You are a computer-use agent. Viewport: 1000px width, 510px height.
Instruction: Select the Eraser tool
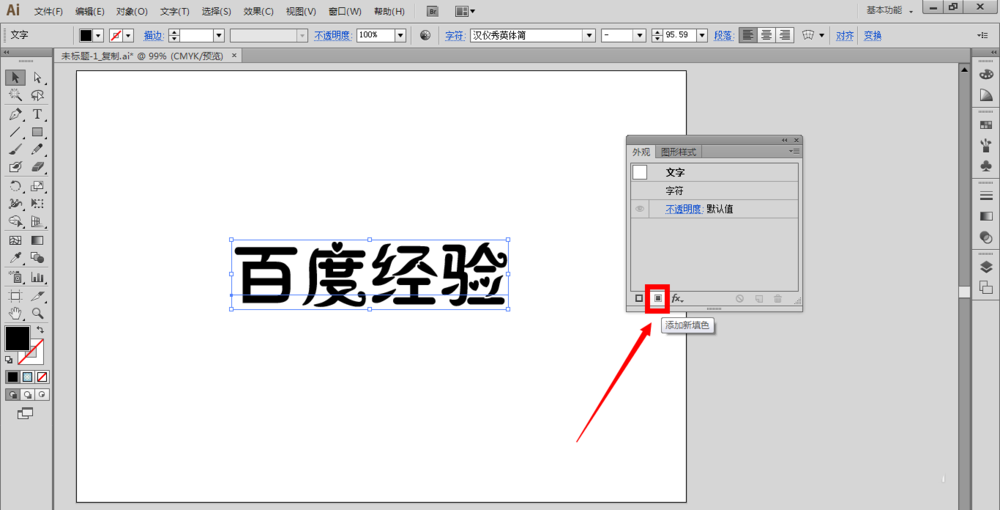coord(38,166)
